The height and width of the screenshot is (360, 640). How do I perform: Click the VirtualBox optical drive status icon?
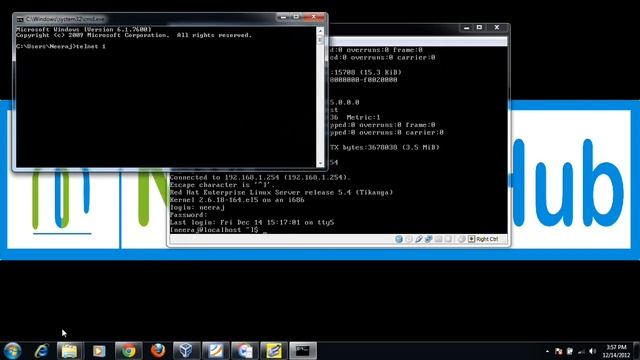tap(409, 239)
